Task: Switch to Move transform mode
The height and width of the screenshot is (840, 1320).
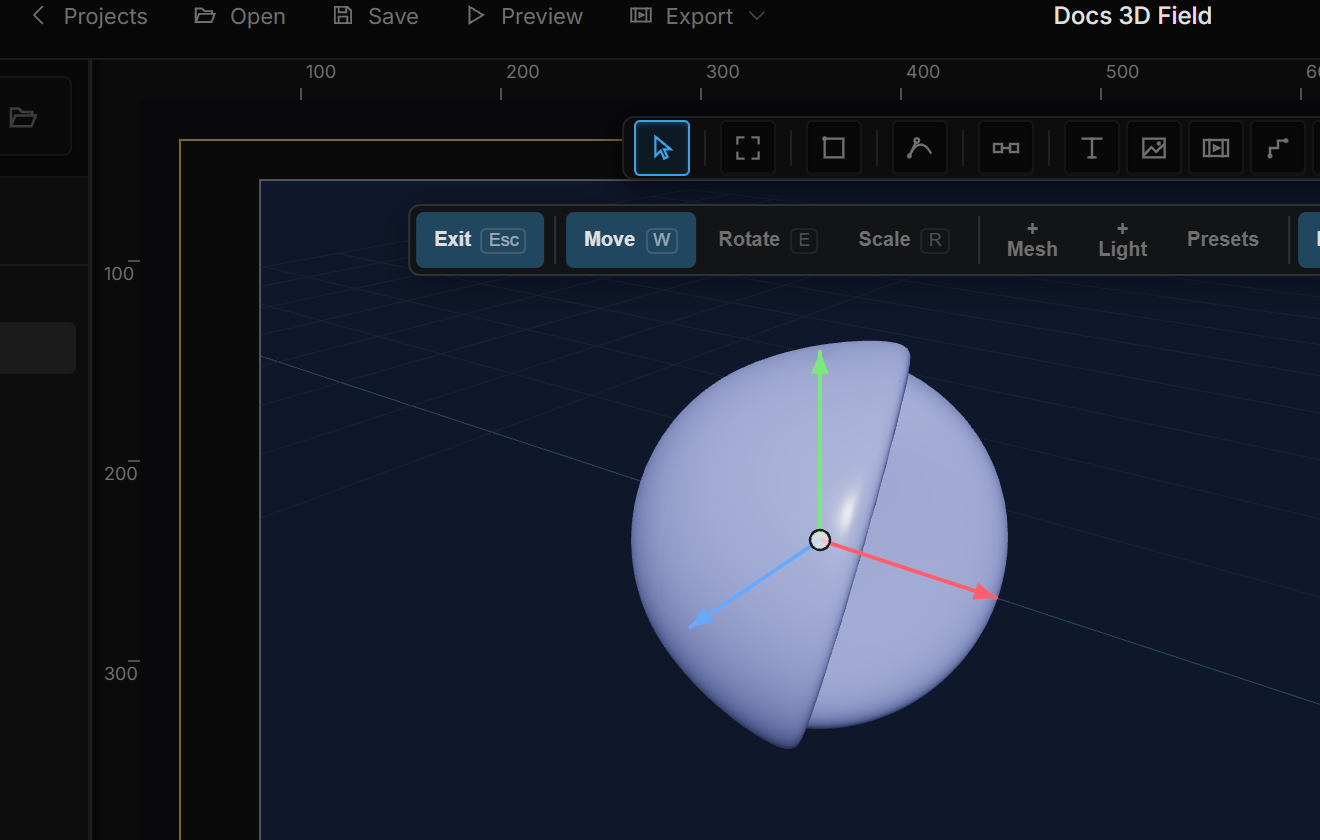Action: 631,240
